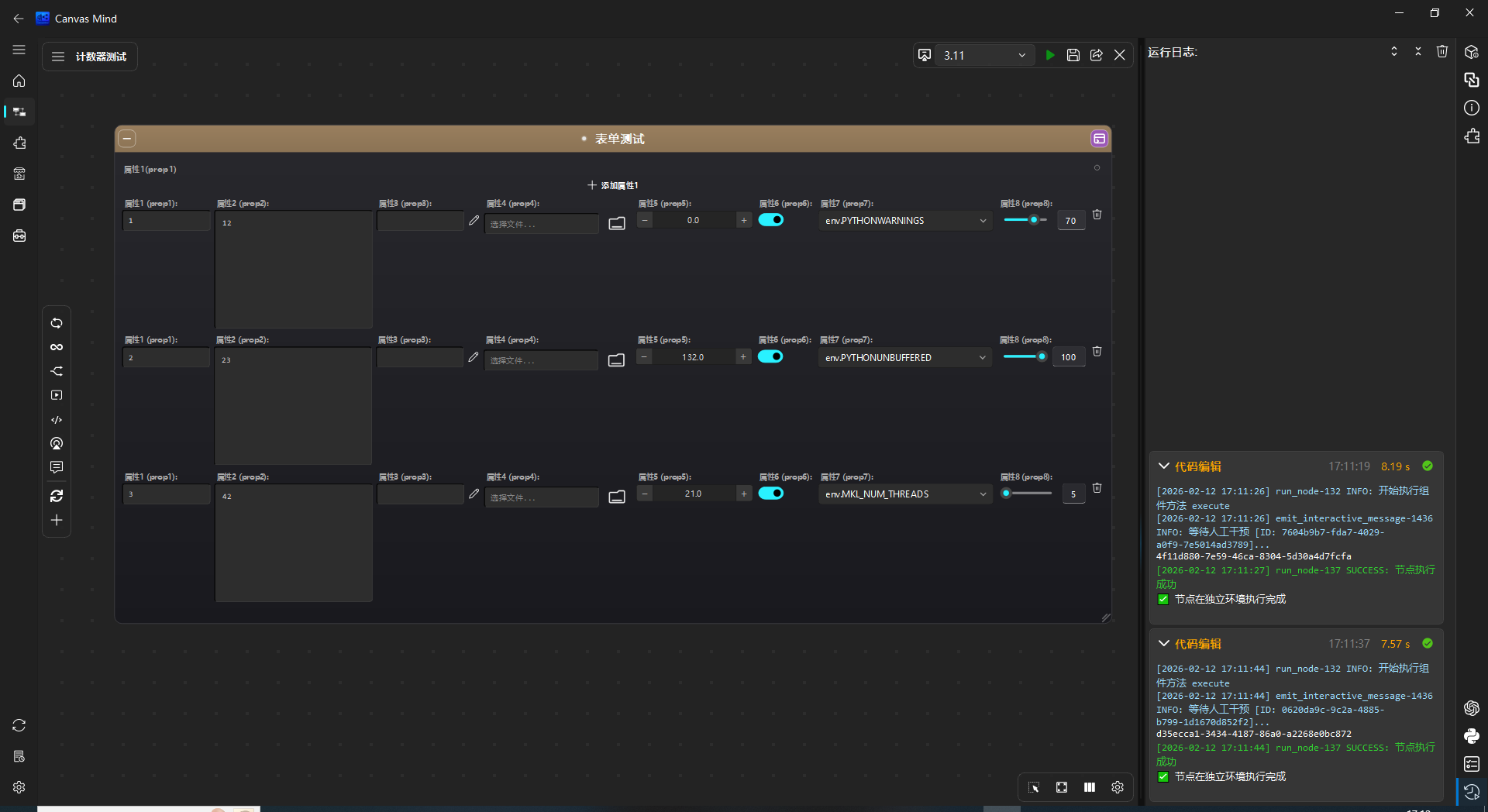
Task: Open the 3D package icon on right sidebar
Action: 1472,52
